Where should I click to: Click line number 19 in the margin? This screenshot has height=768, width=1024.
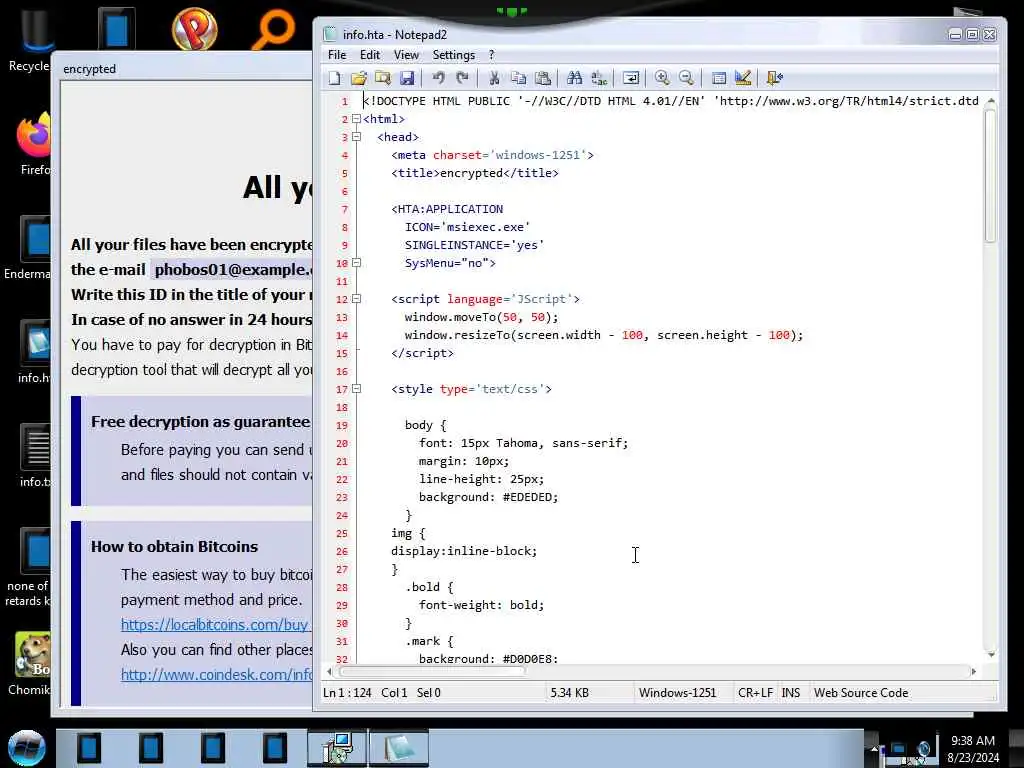pos(342,426)
